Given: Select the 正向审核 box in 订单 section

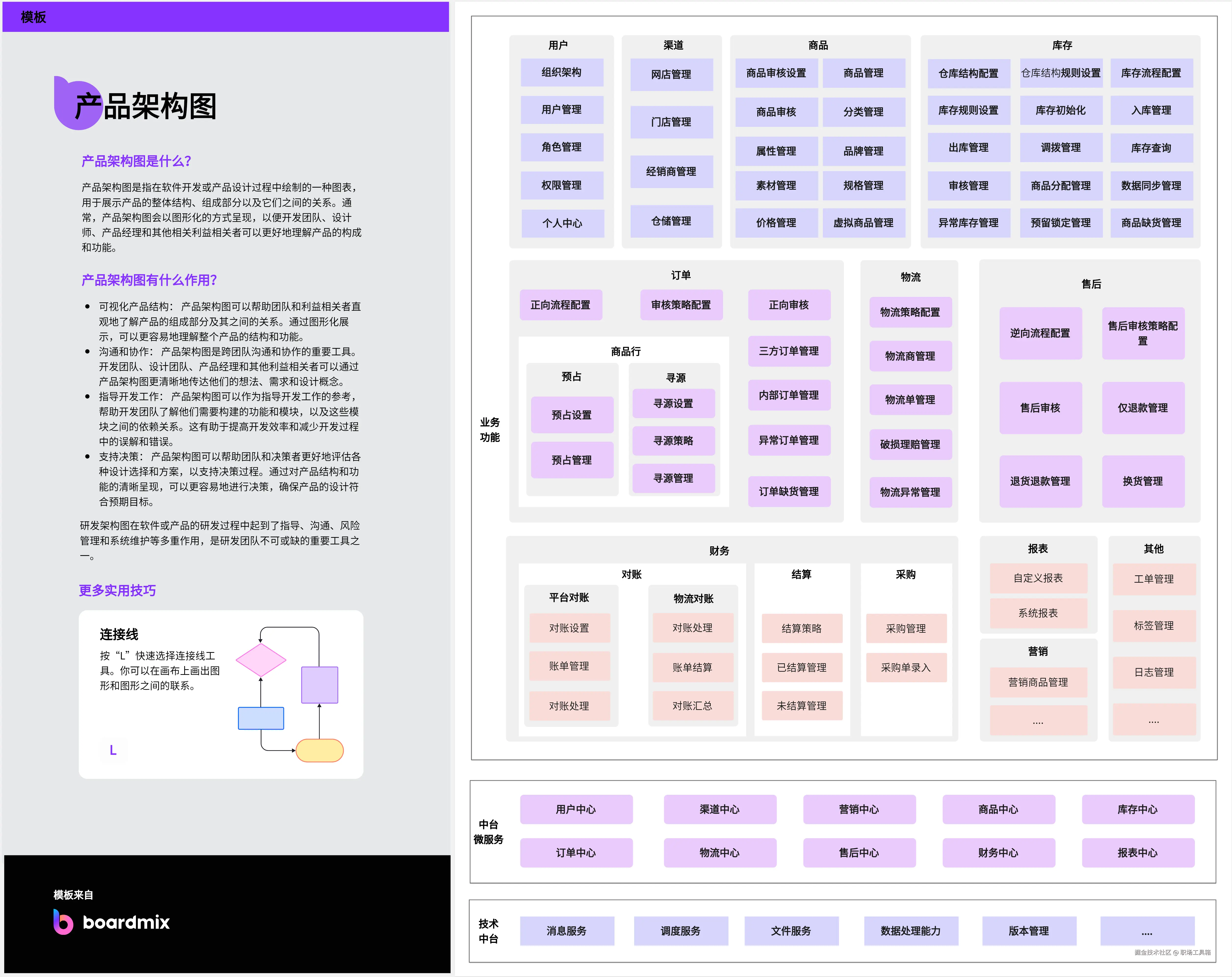Looking at the screenshot, I should [789, 305].
